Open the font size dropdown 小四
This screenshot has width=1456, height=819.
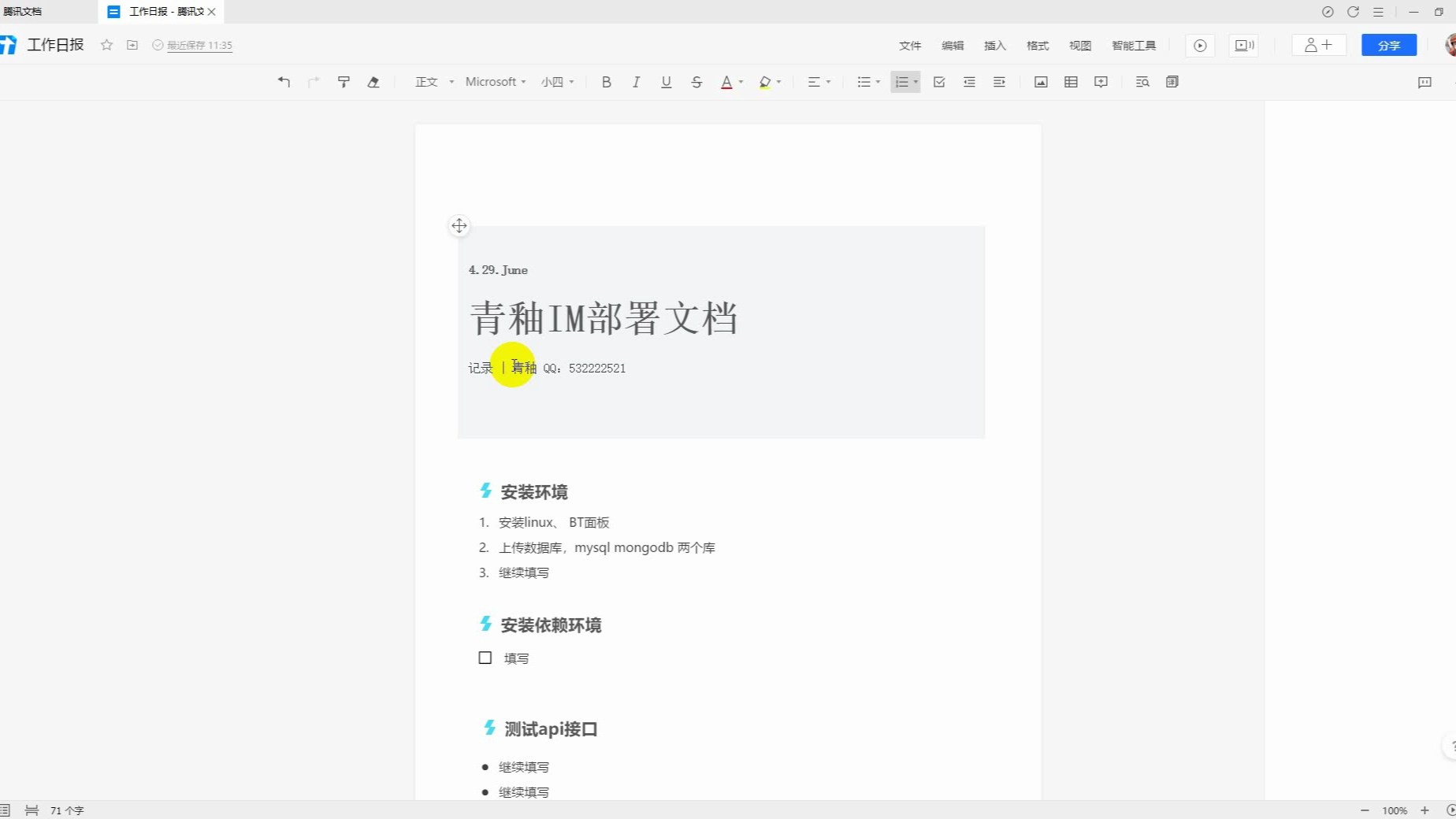[557, 82]
